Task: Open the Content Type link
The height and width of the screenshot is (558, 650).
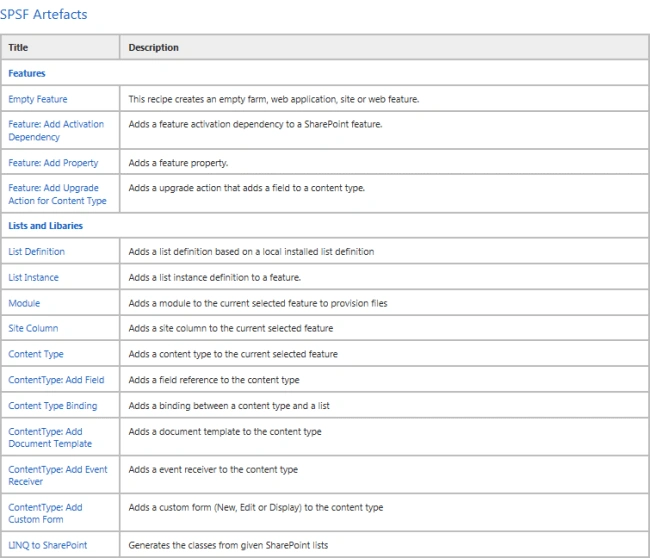Action: click(x=36, y=354)
